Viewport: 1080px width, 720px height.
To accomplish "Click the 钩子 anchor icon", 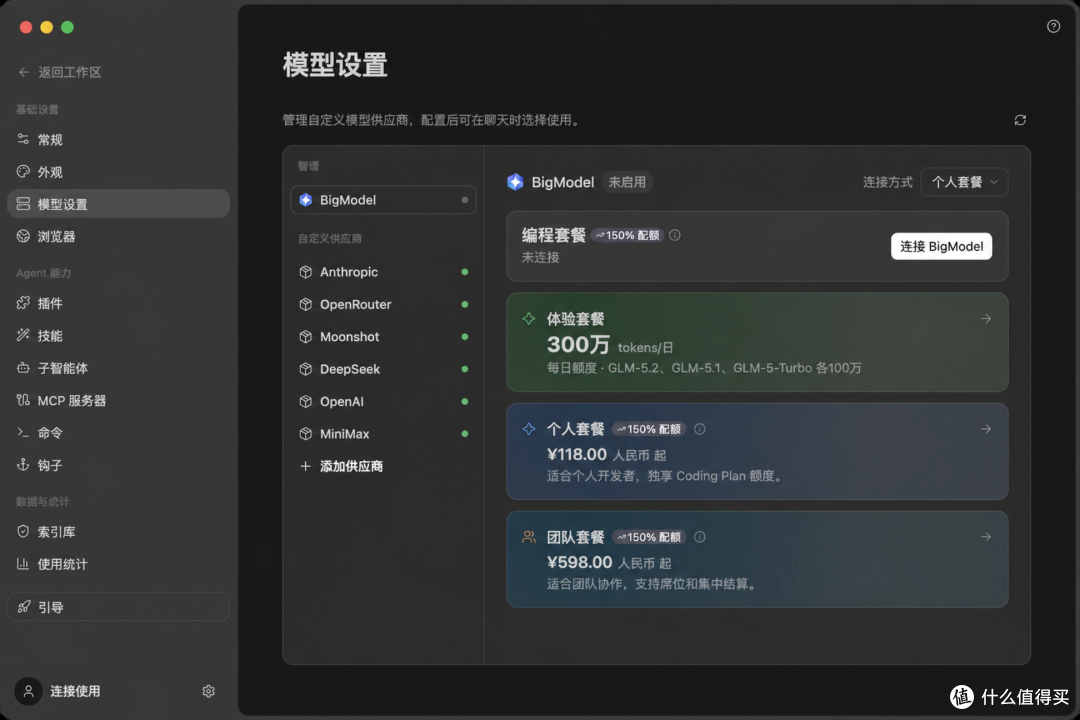I will click(x=23, y=465).
